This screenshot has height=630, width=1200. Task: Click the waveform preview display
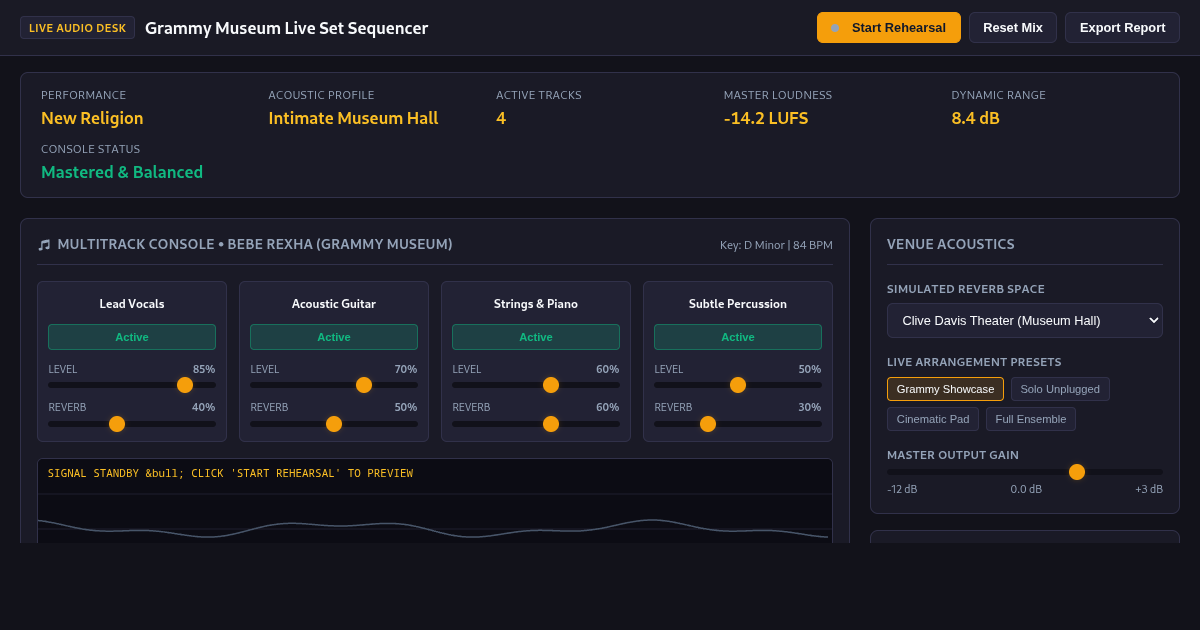click(x=435, y=501)
